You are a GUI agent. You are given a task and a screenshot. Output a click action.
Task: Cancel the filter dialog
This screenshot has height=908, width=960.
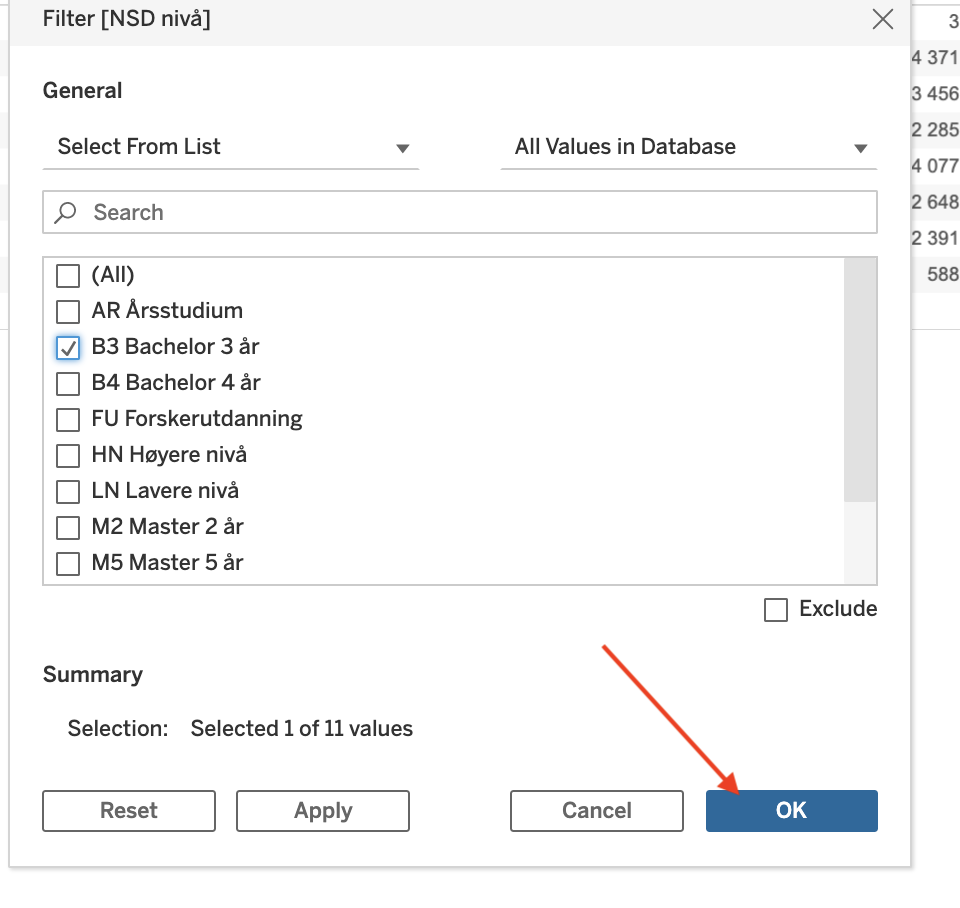point(597,811)
